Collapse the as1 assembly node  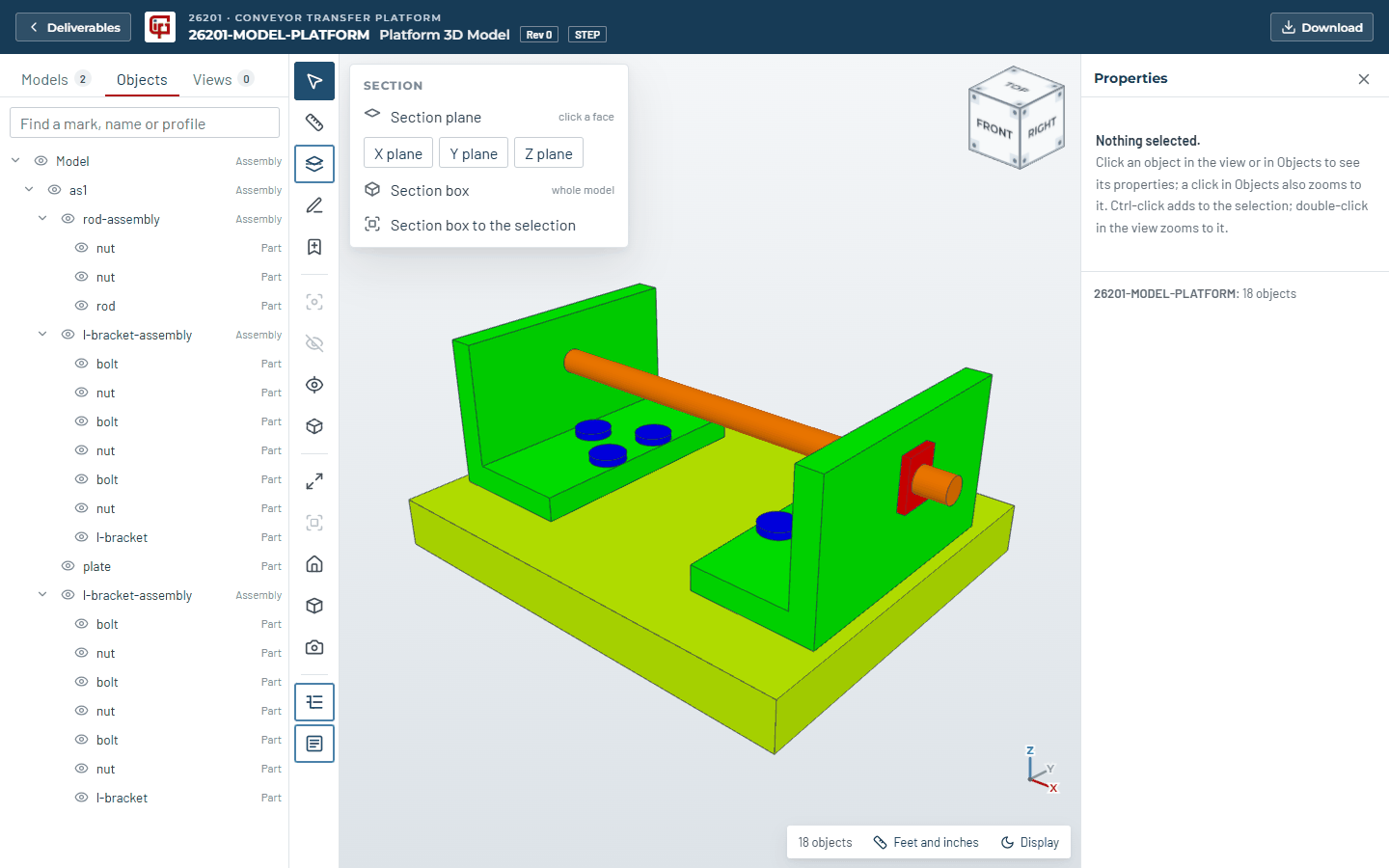29,190
